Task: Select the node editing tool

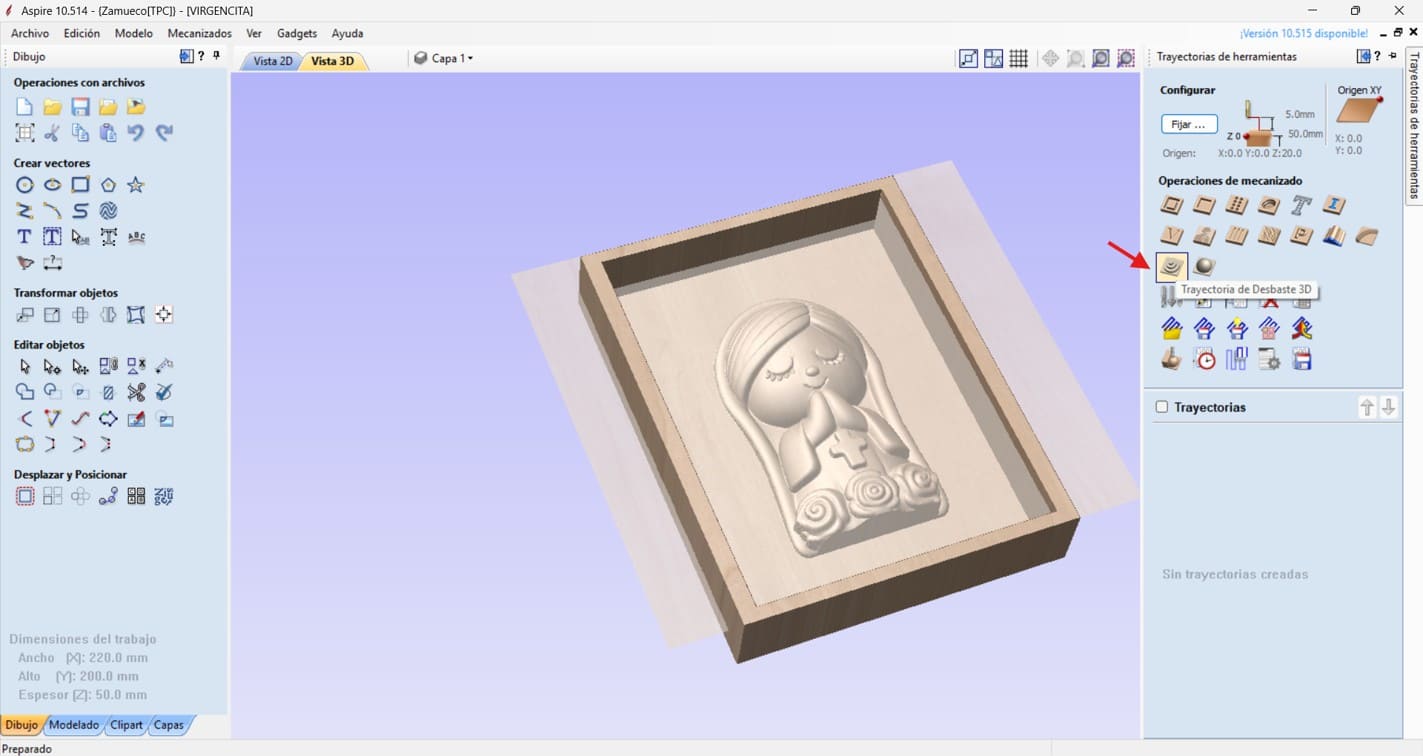Action: pos(53,367)
